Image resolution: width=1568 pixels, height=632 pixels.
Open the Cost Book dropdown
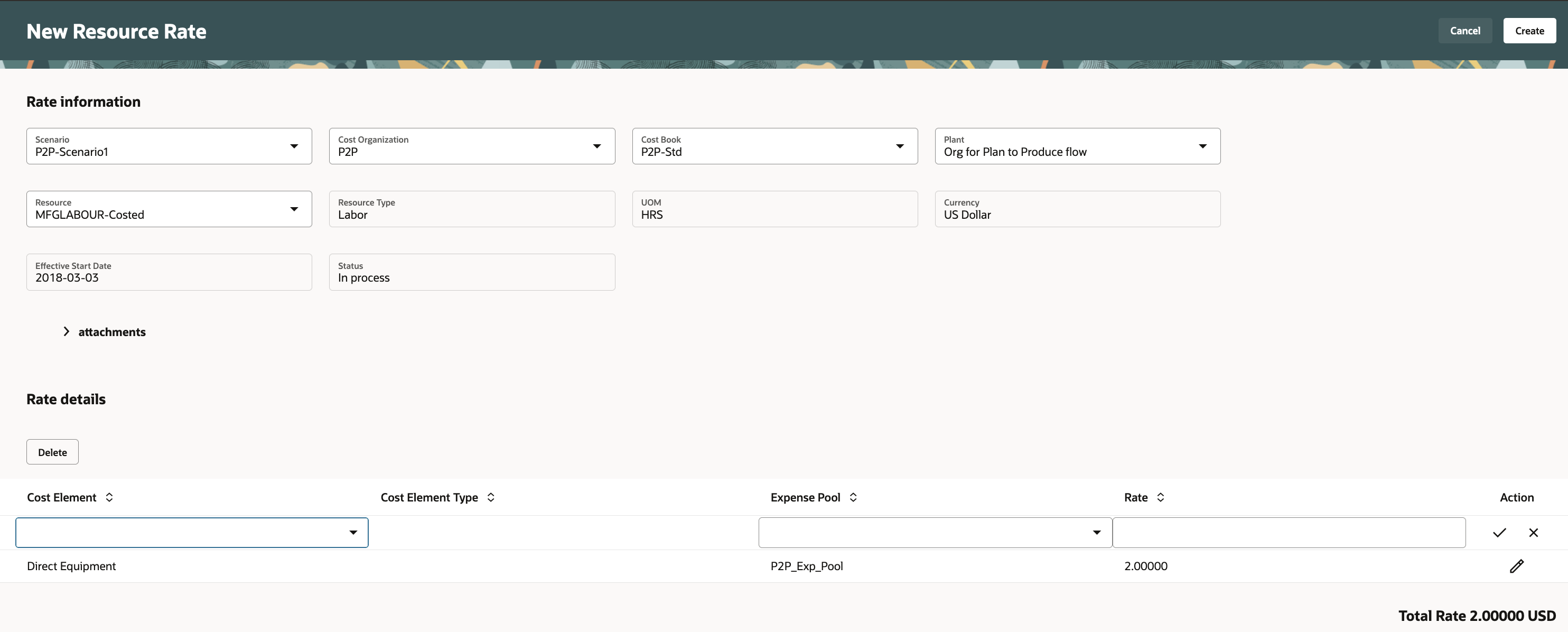tap(899, 146)
